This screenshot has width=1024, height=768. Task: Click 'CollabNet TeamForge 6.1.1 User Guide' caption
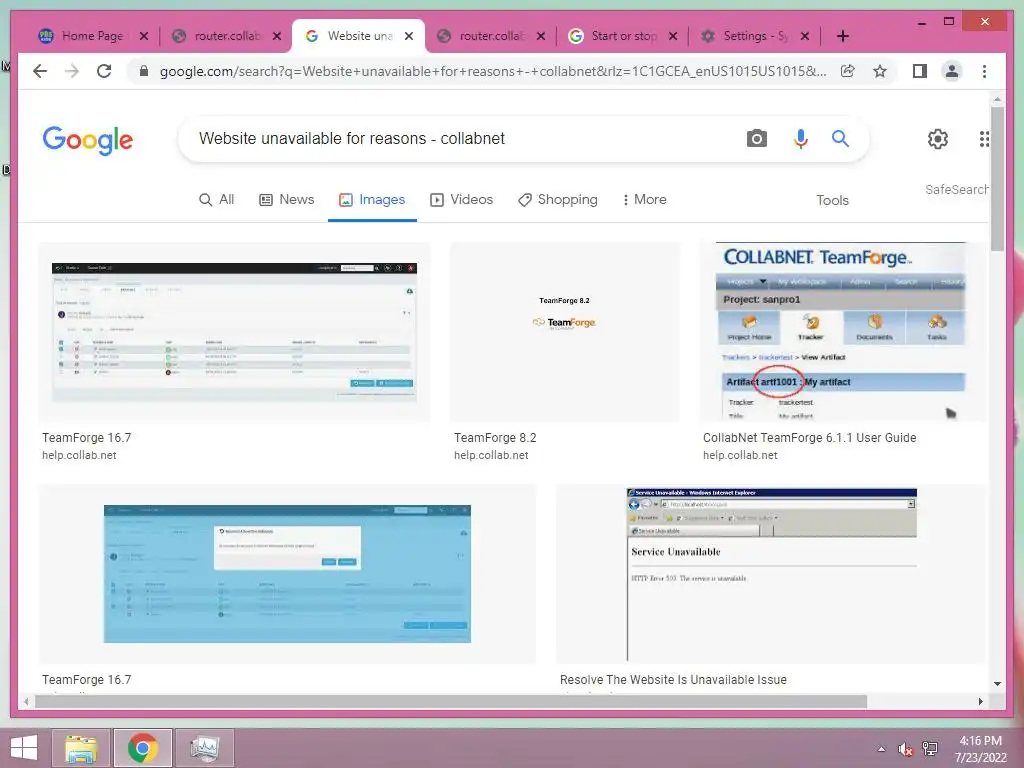click(809, 438)
